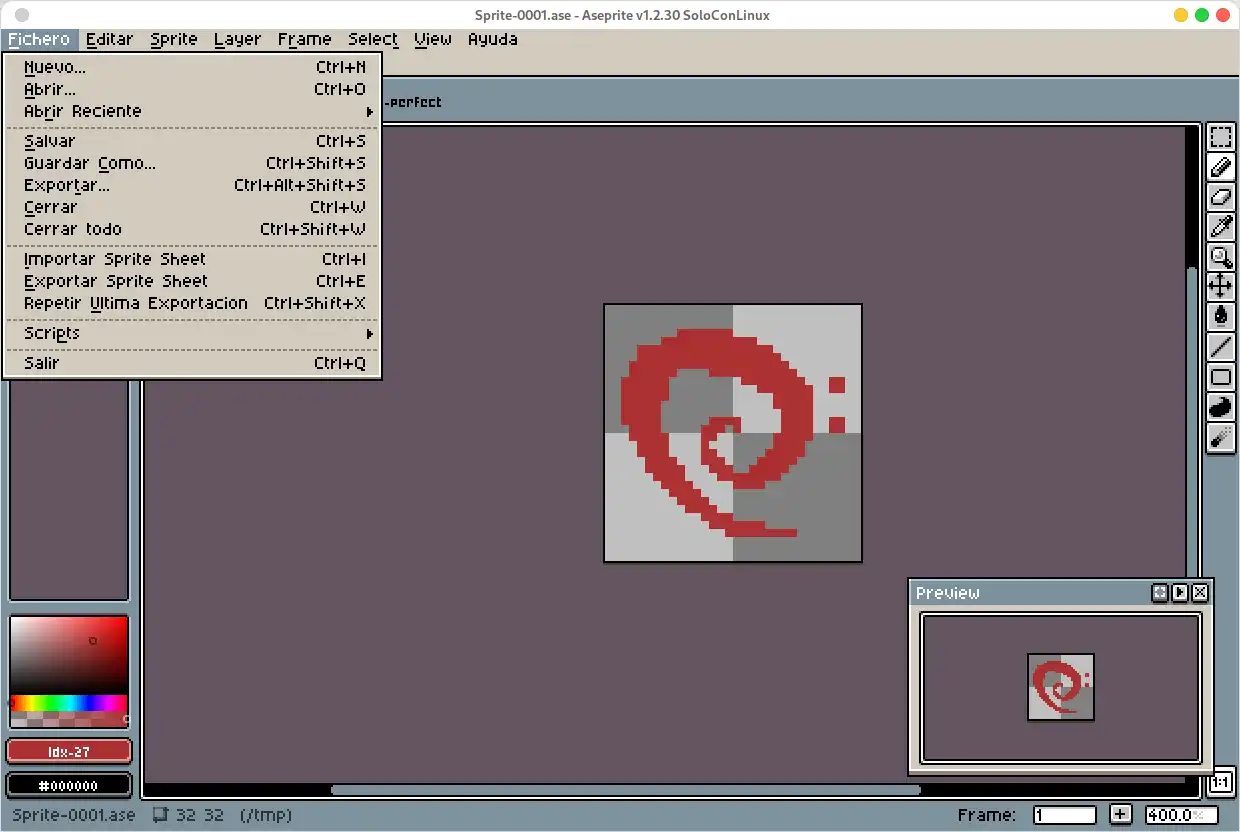Choose Cerrar todo menu entry
1240x832 pixels.
pos(191,229)
